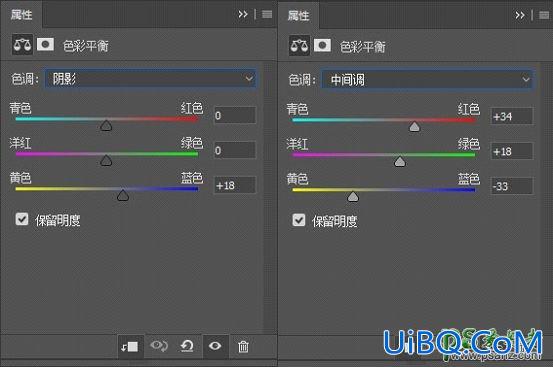Image resolution: width=553 pixels, height=367 pixels.
Task: Open left panel flyout menu
Action: (x=267, y=14)
